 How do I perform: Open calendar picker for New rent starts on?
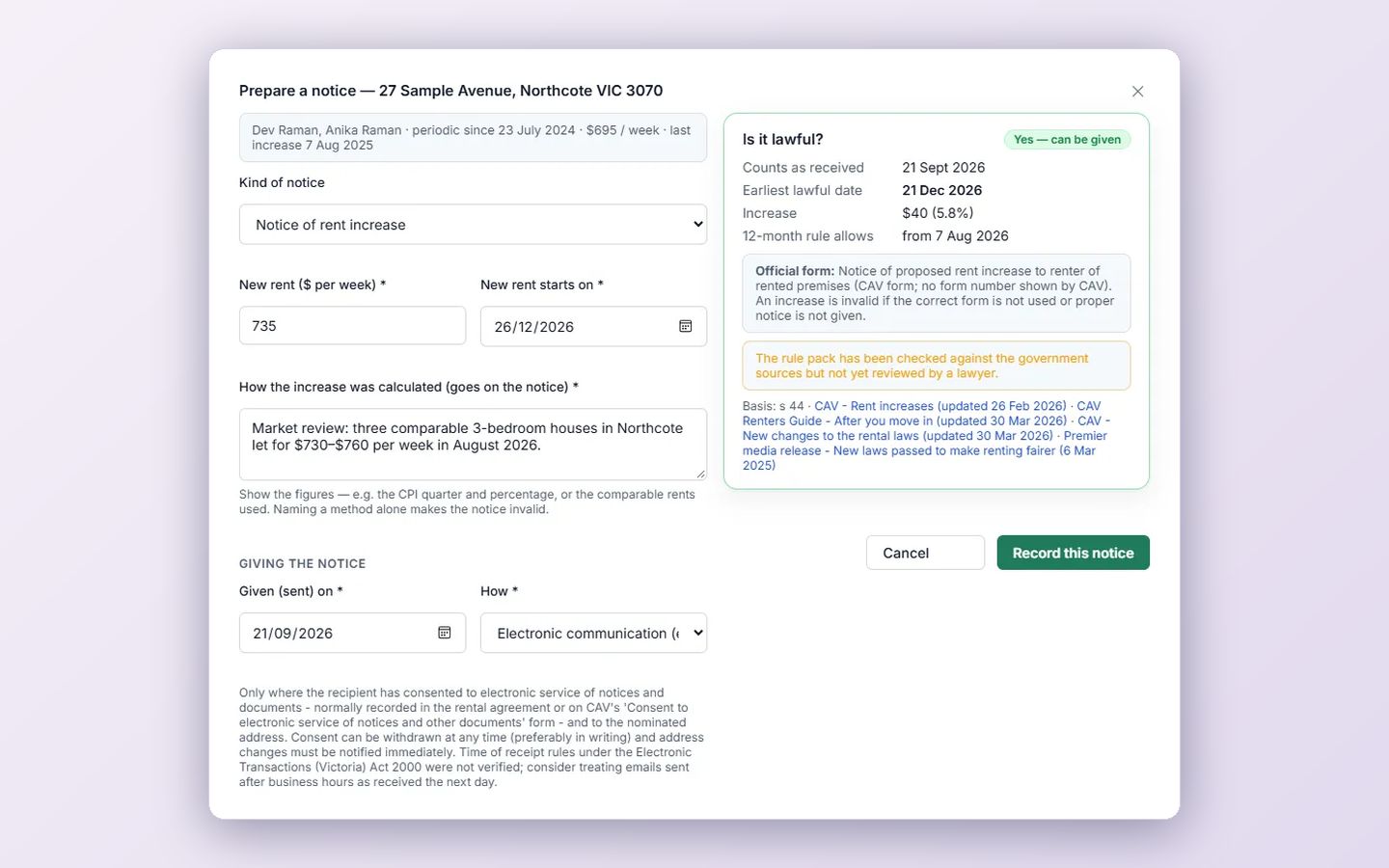(685, 326)
